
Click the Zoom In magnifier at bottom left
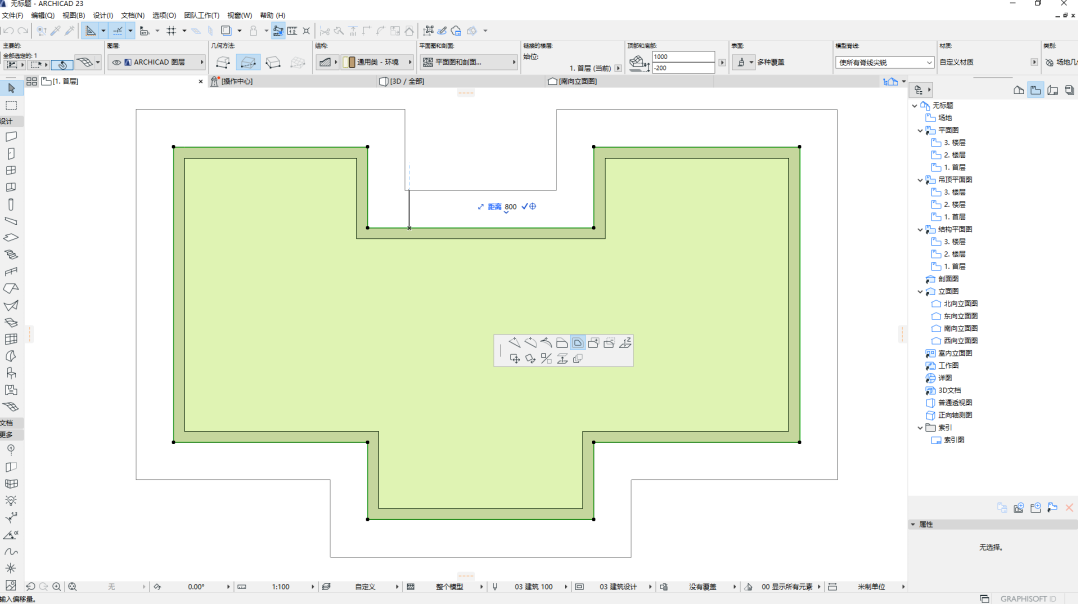[x=57, y=587]
